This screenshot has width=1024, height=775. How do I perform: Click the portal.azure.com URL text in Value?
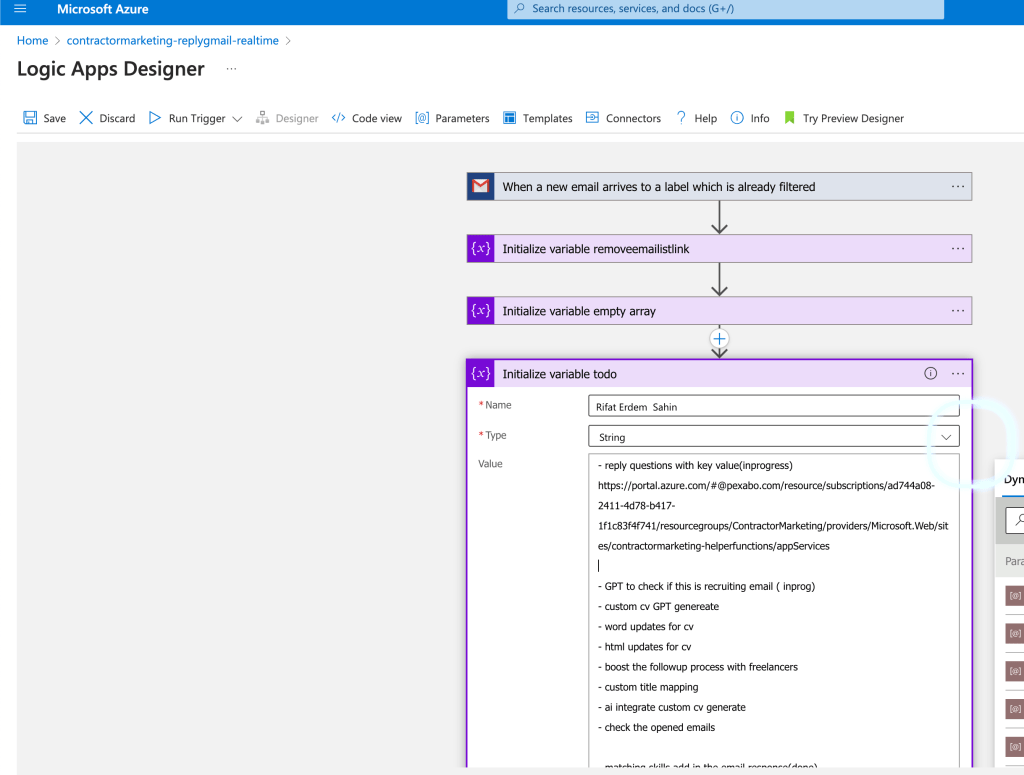pos(773,516)
